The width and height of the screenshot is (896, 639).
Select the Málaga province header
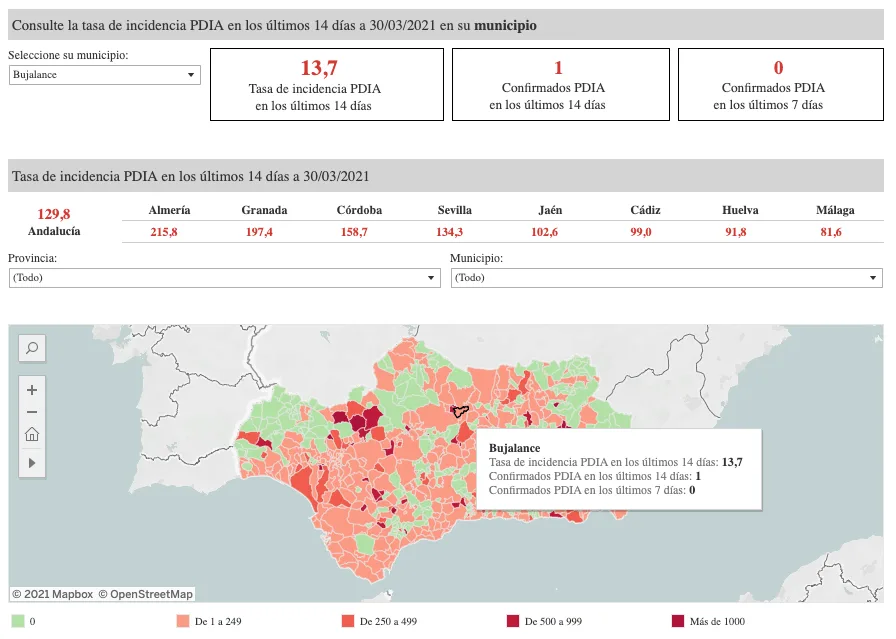pyautogui.click(x=835, y=210)
